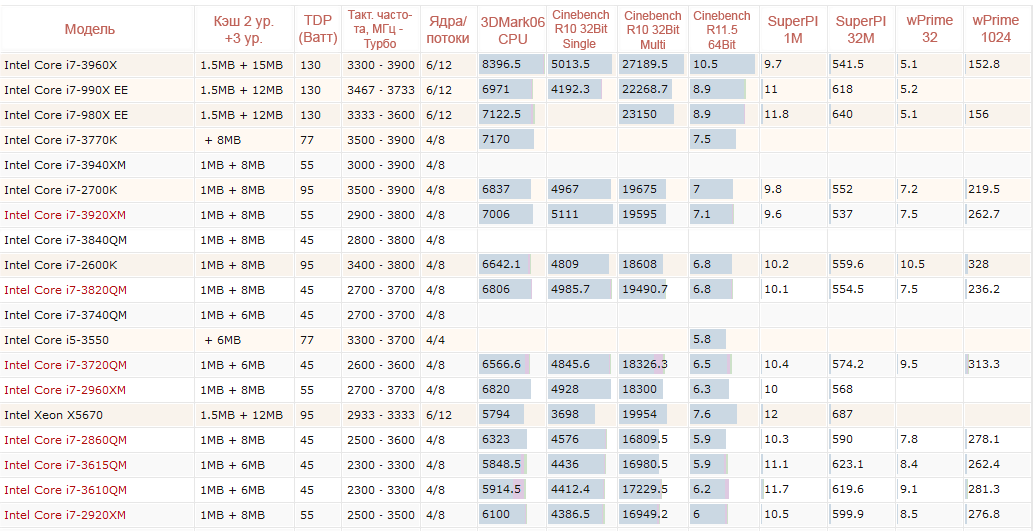
Task: Click the 5.8 Cinebench value for i5-3550
Action: pos(702,339)
